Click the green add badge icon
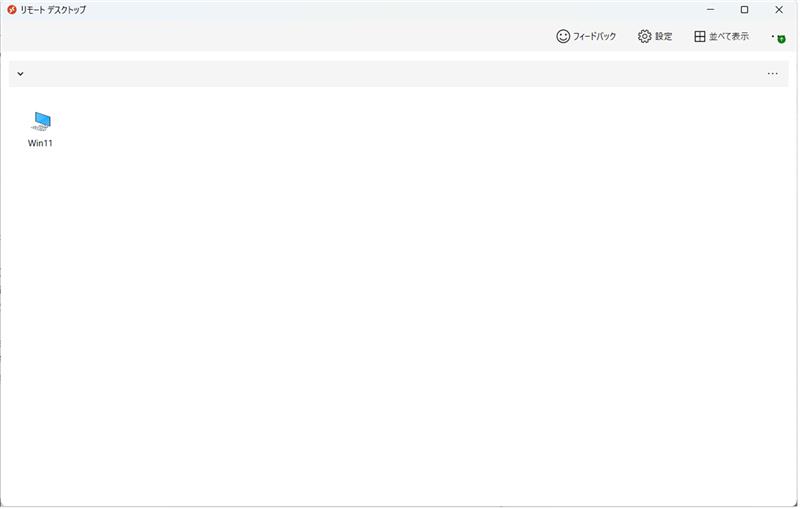This screenshot has height=509, width=800. coord(781,39)
